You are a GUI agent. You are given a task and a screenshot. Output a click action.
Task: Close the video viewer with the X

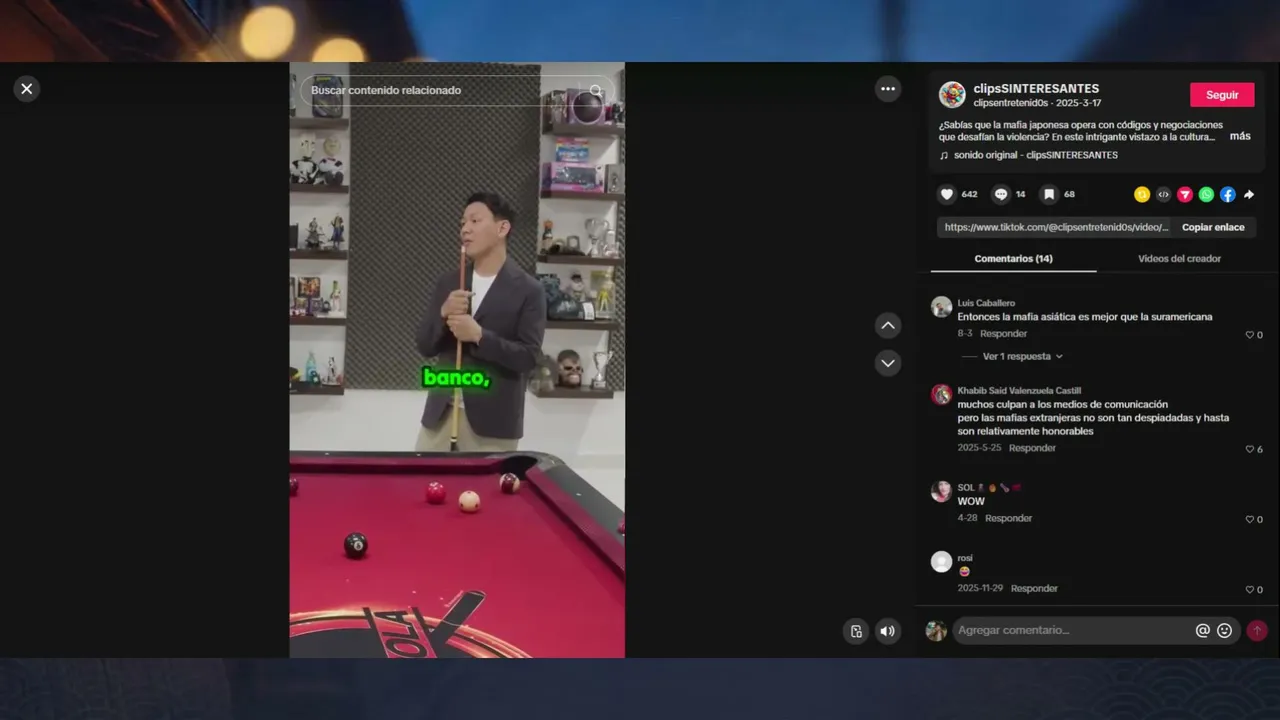tap(27, 89)
